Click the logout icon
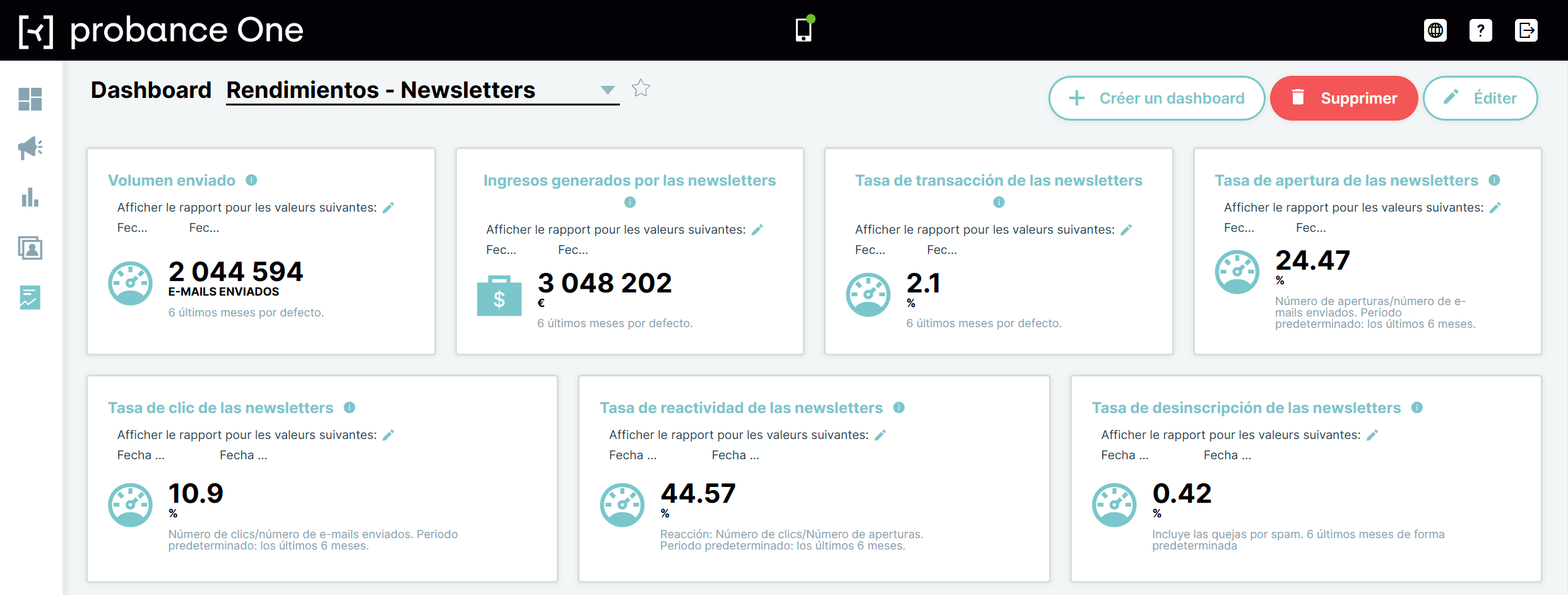 tap(1526, 30)
